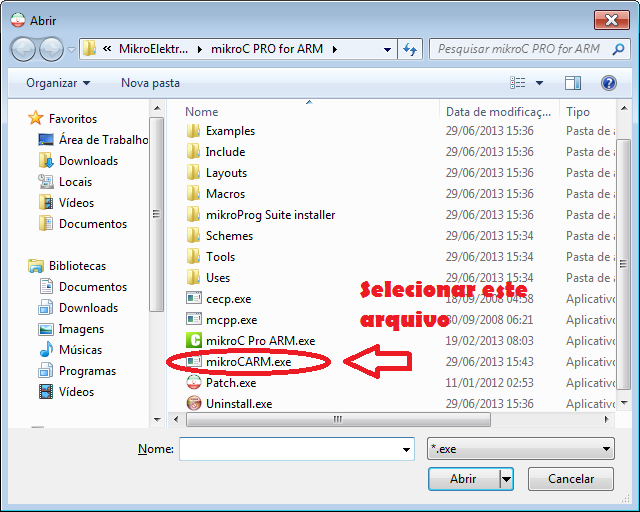Click Documentos under Favoritos
Screen dimensions: 640x512
tap(93, 224)
